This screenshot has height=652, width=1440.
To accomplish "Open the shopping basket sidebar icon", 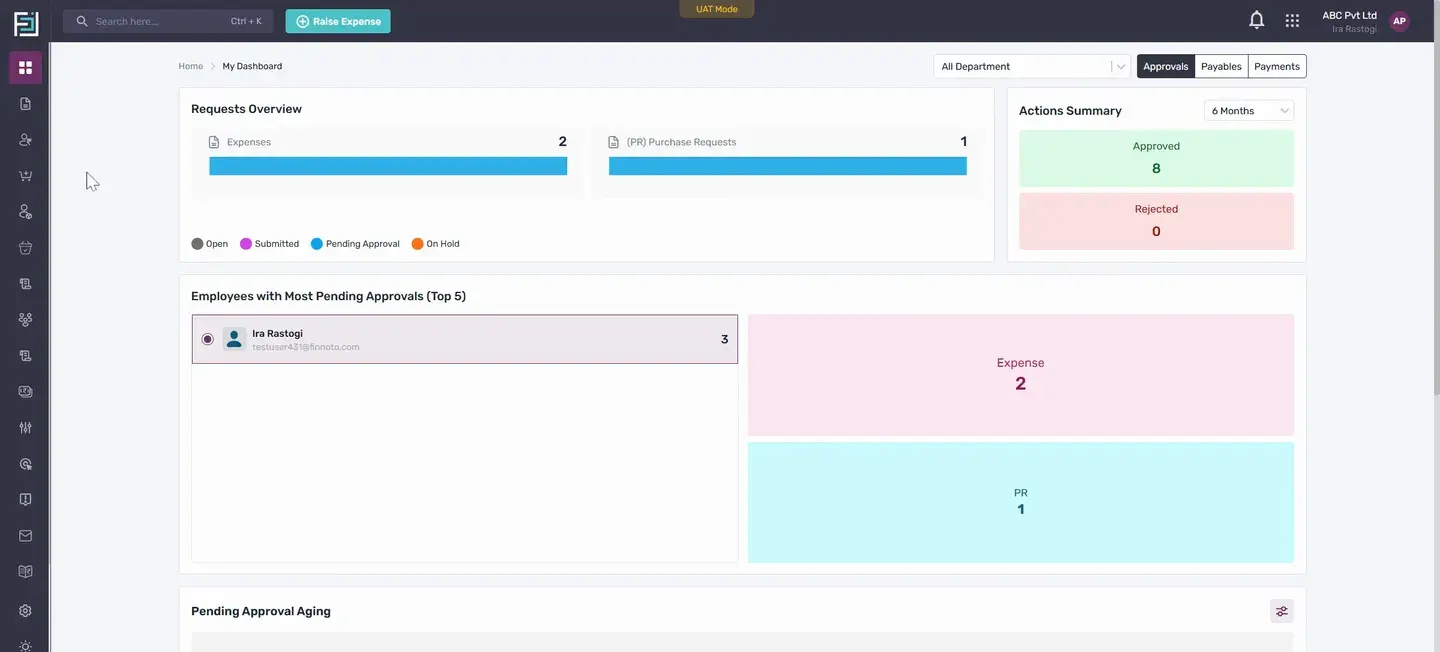I will point(25,248).
